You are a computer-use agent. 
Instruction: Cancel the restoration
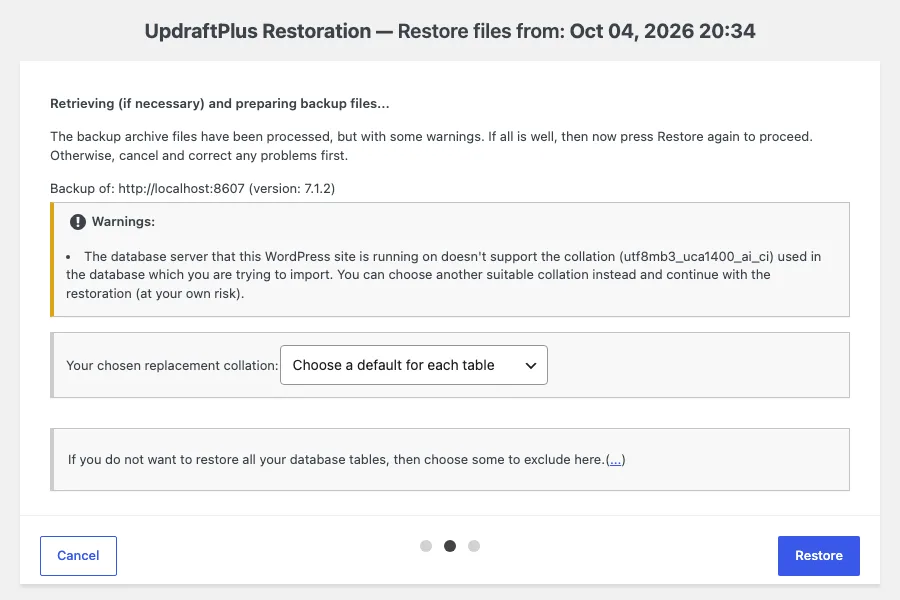coord(78,555)
